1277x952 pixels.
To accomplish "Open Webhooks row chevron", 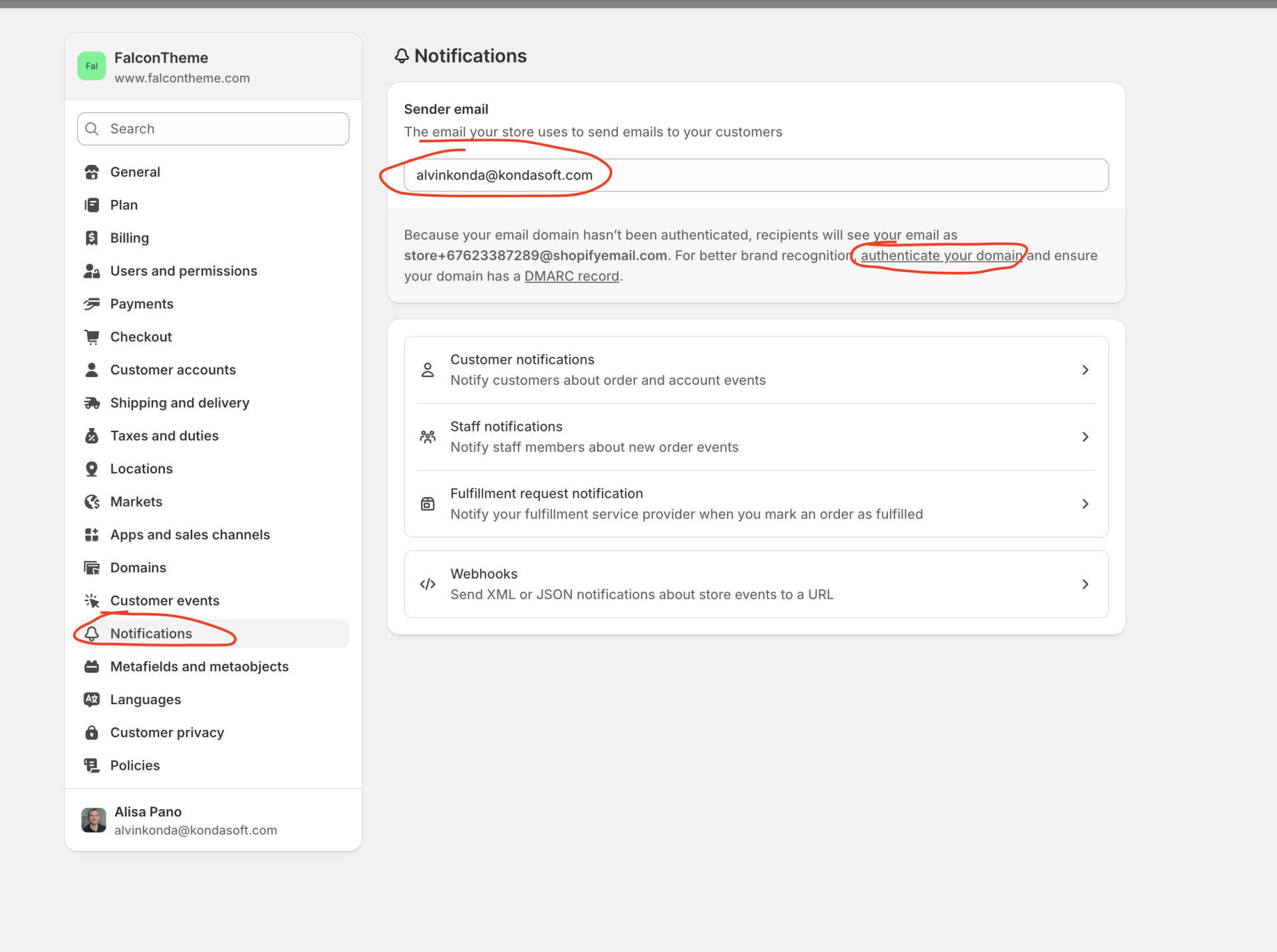I will tap(1085, 584).
